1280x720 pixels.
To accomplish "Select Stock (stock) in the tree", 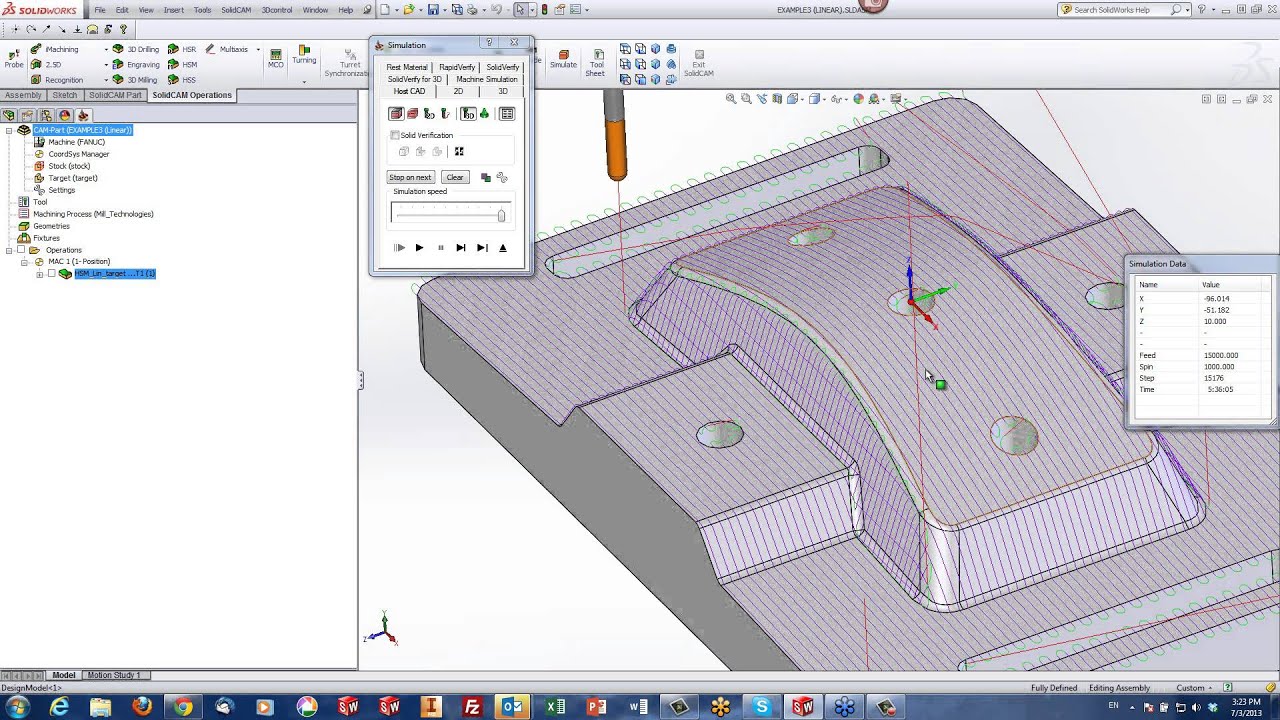I will tap(69, 166).
